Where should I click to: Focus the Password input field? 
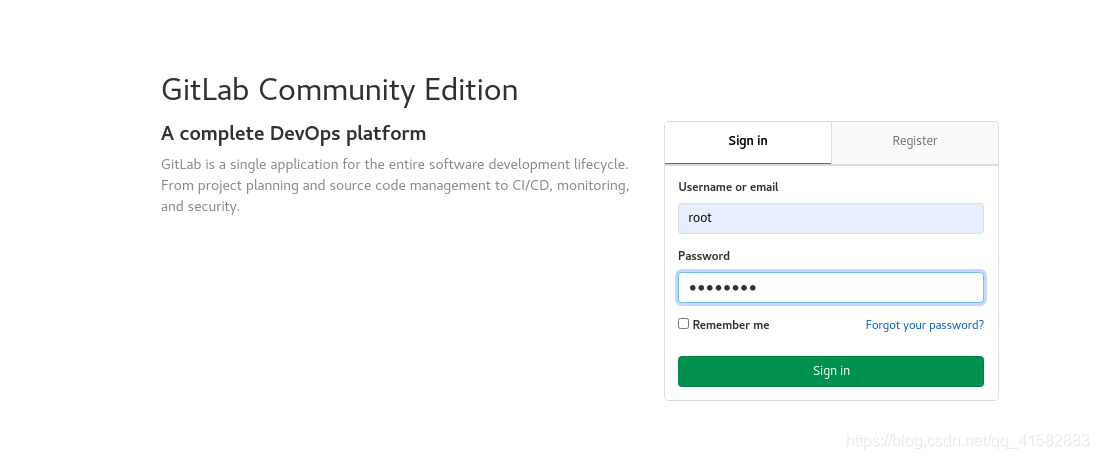tap(831, 287)
